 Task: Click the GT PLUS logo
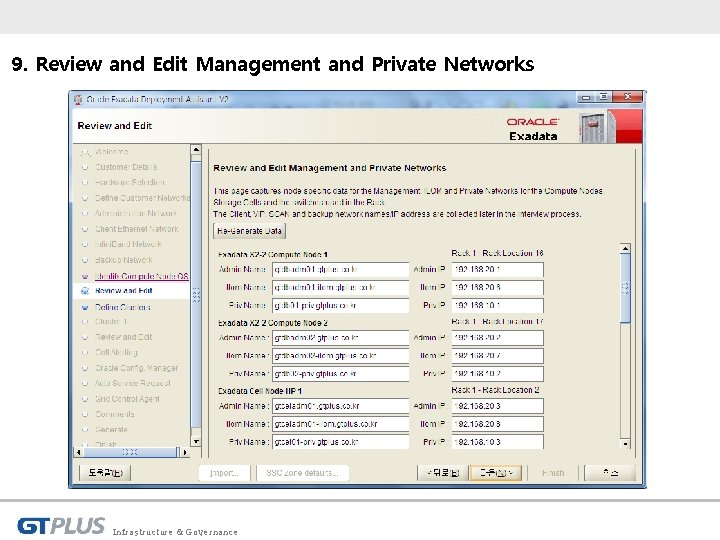[x=61, y=525]
